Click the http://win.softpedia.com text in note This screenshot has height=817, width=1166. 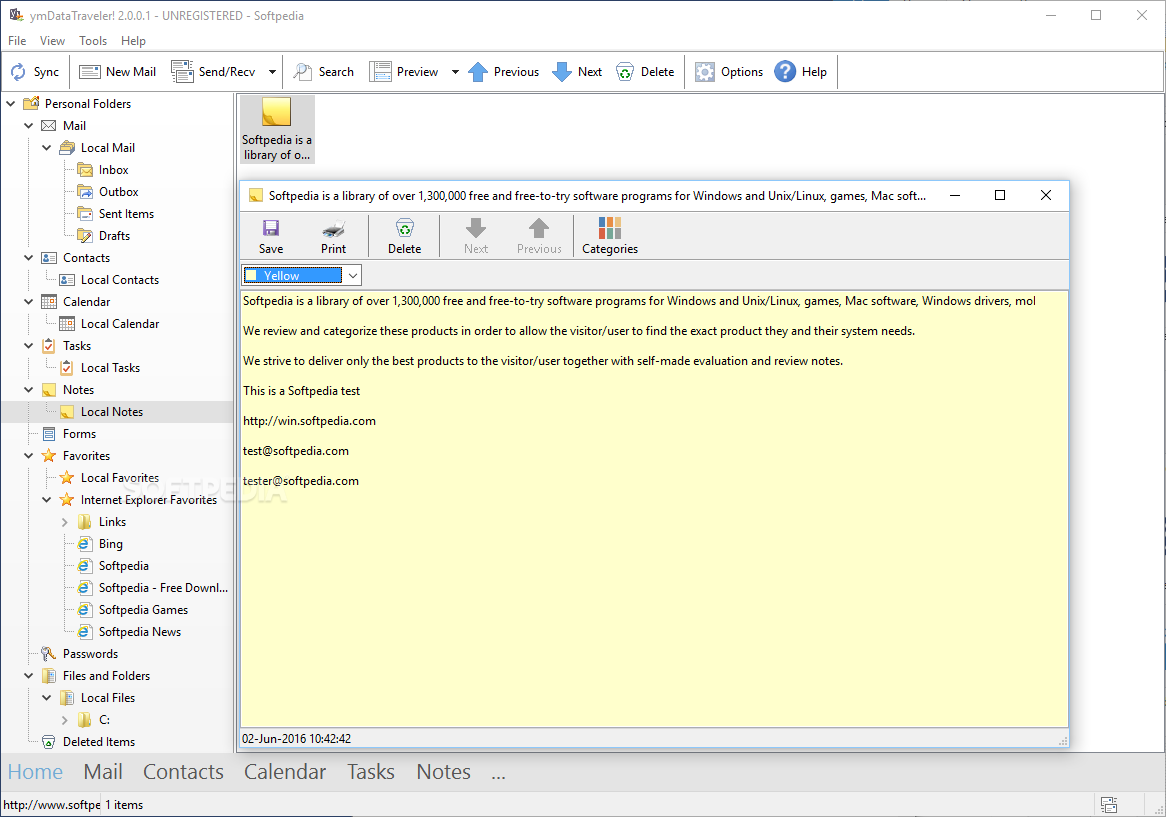coord(309,421)
